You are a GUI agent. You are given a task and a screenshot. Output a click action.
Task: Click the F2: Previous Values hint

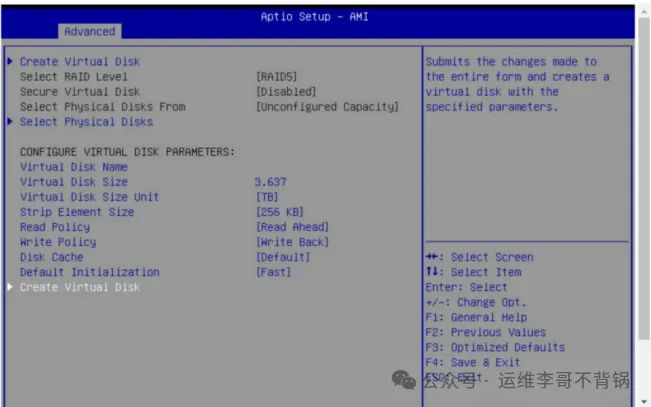[485, 332]
